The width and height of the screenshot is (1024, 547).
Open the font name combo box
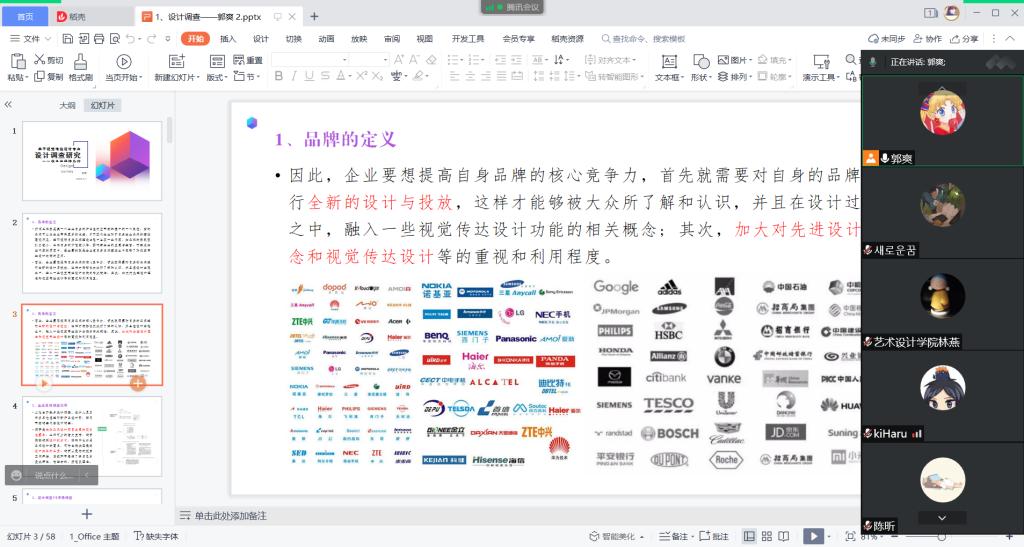click(x=310, y=59)
